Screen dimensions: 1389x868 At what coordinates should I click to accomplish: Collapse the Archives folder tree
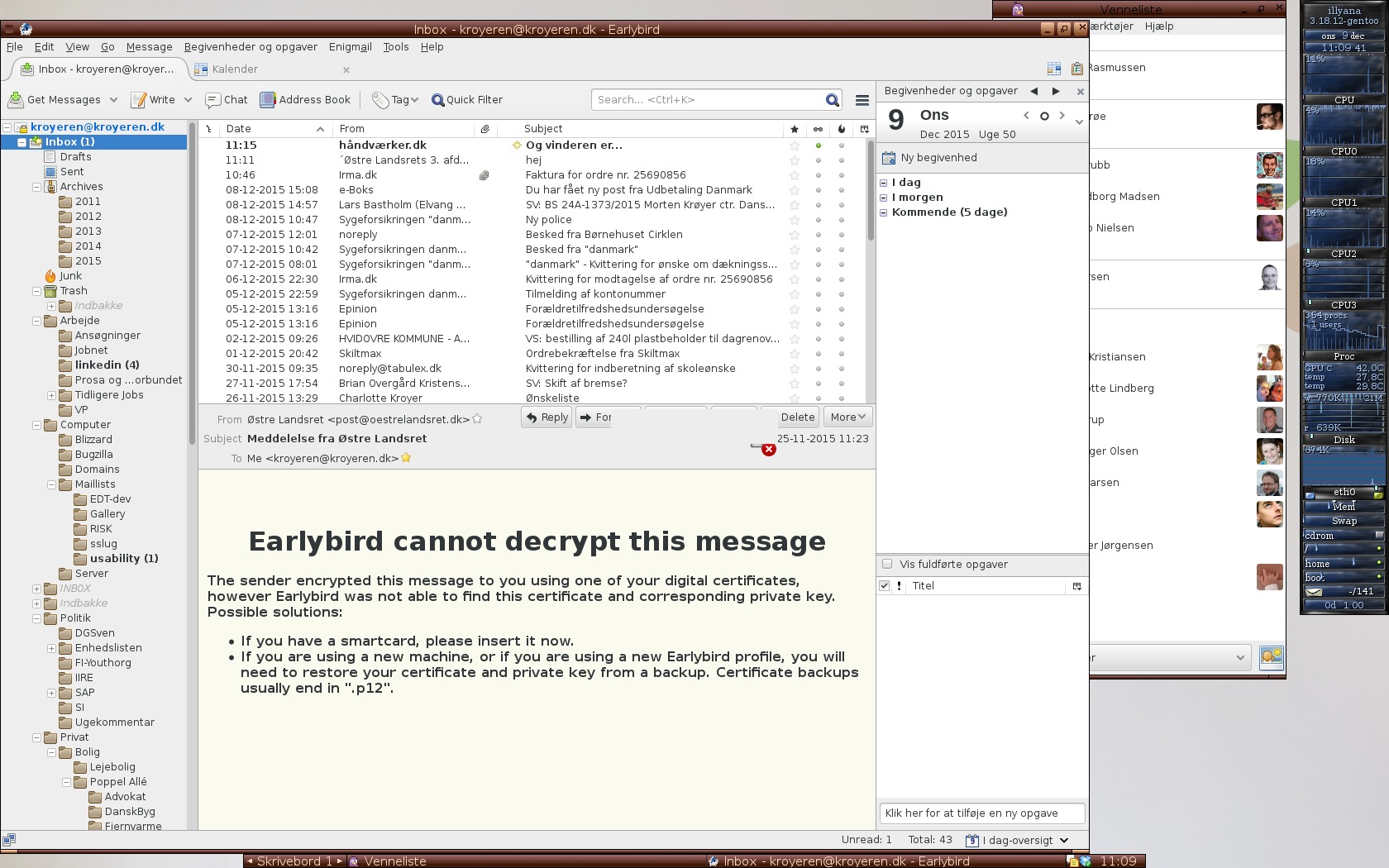click(x=36, y=187)
